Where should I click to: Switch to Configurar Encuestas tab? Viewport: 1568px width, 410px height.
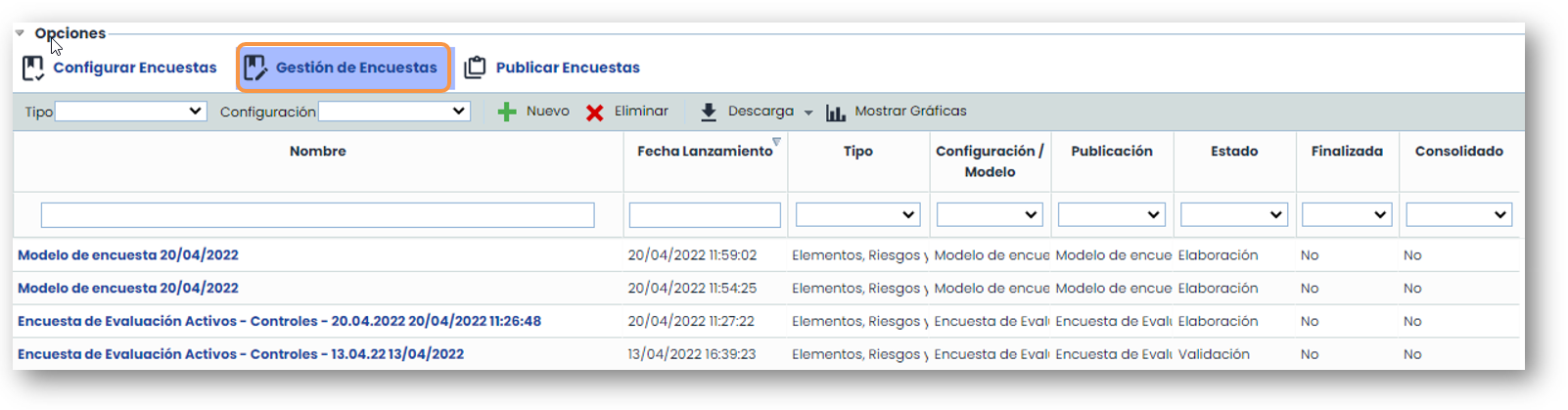(x=134, y=68)
